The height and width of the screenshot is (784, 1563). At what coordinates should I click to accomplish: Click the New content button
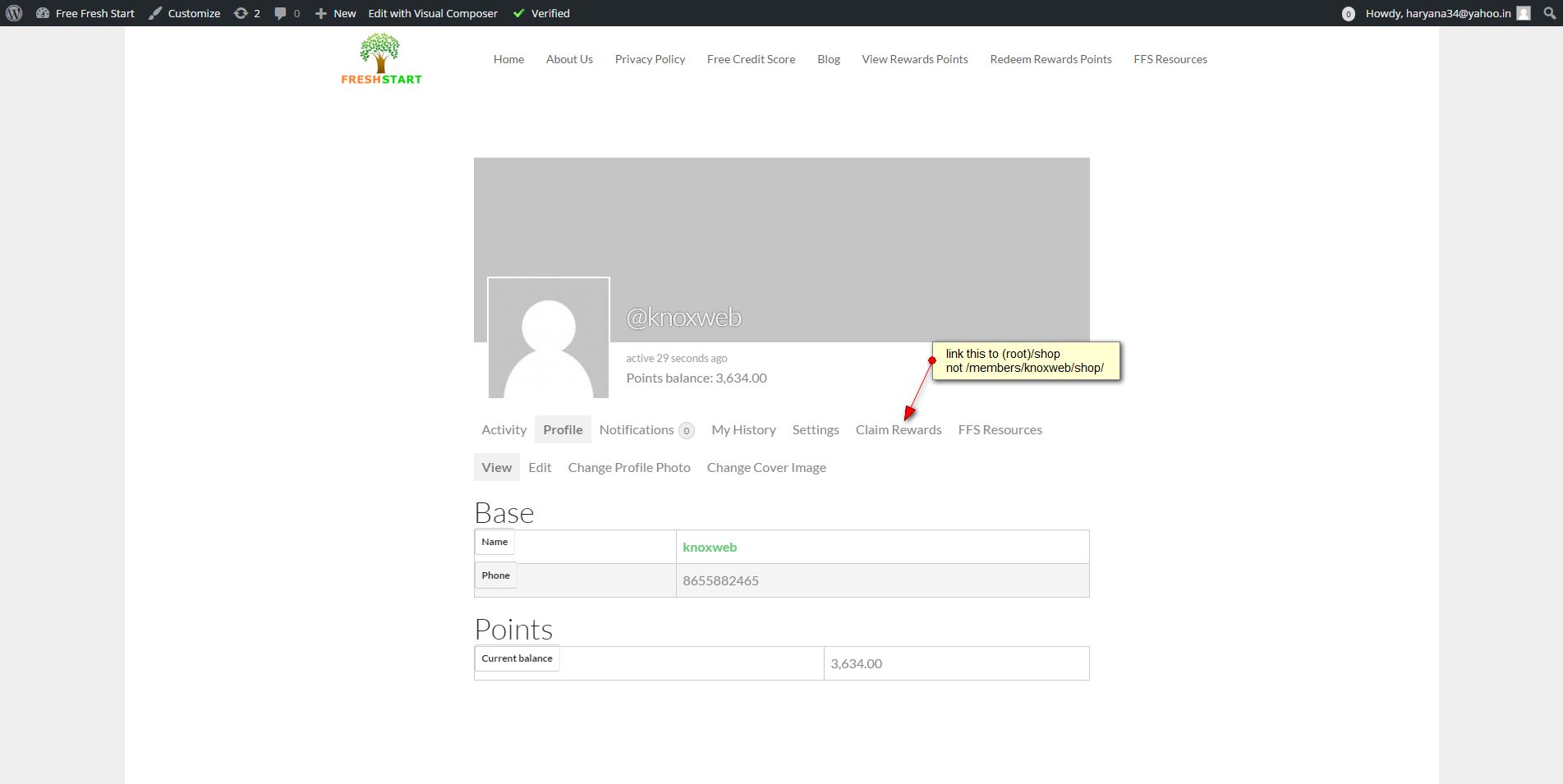point(336,13)
